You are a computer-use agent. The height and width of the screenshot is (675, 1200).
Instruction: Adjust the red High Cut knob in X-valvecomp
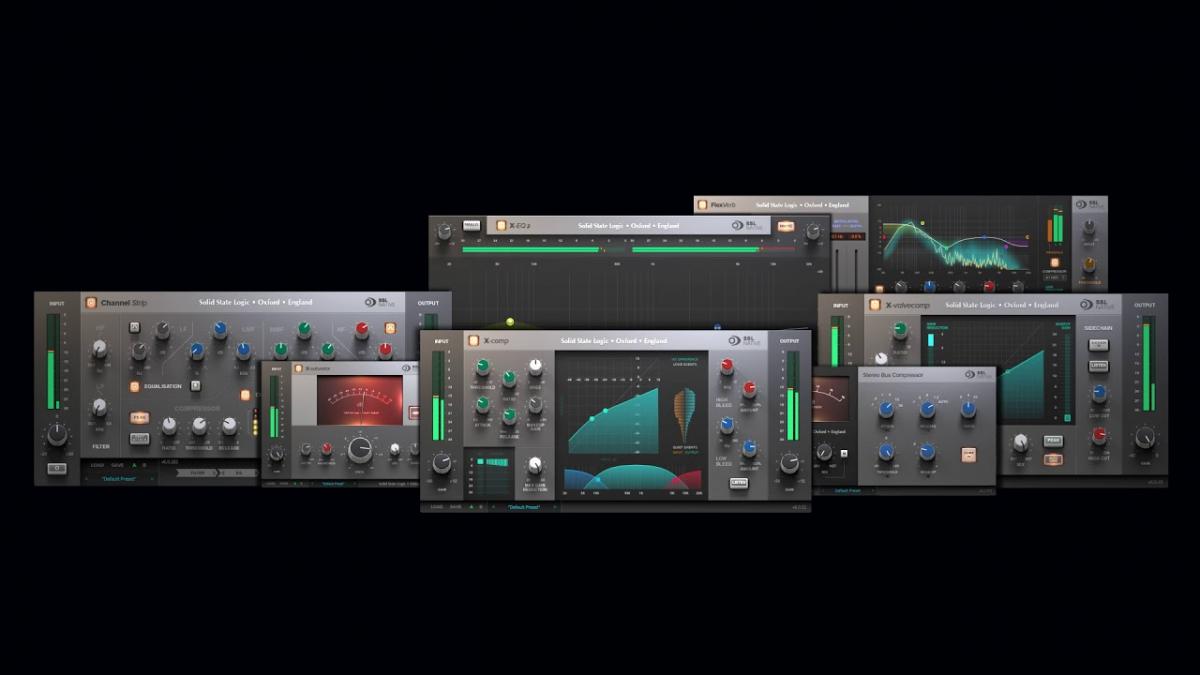click(1099, 436)
